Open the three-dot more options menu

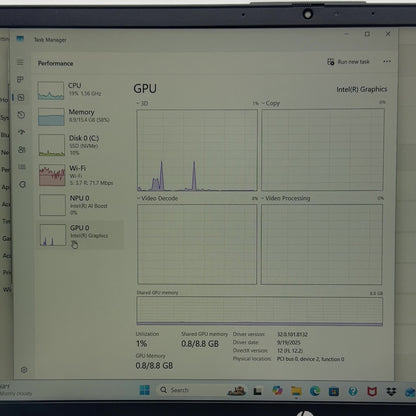pyautogui.click(x=387, y=61)
